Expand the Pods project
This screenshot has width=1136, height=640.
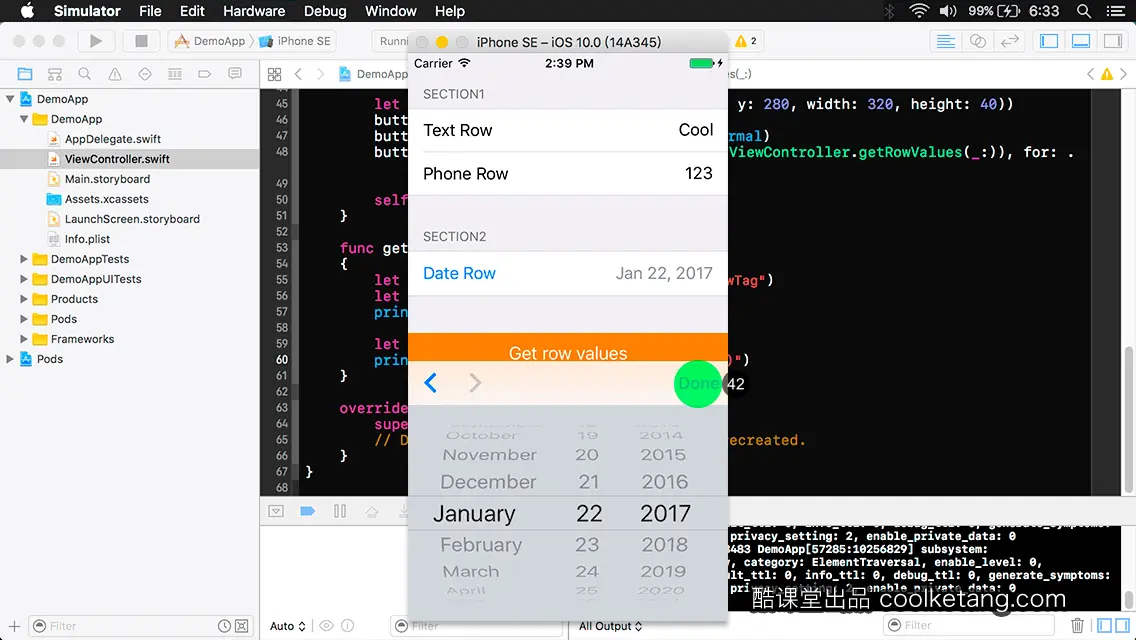(x=10, y=359)
